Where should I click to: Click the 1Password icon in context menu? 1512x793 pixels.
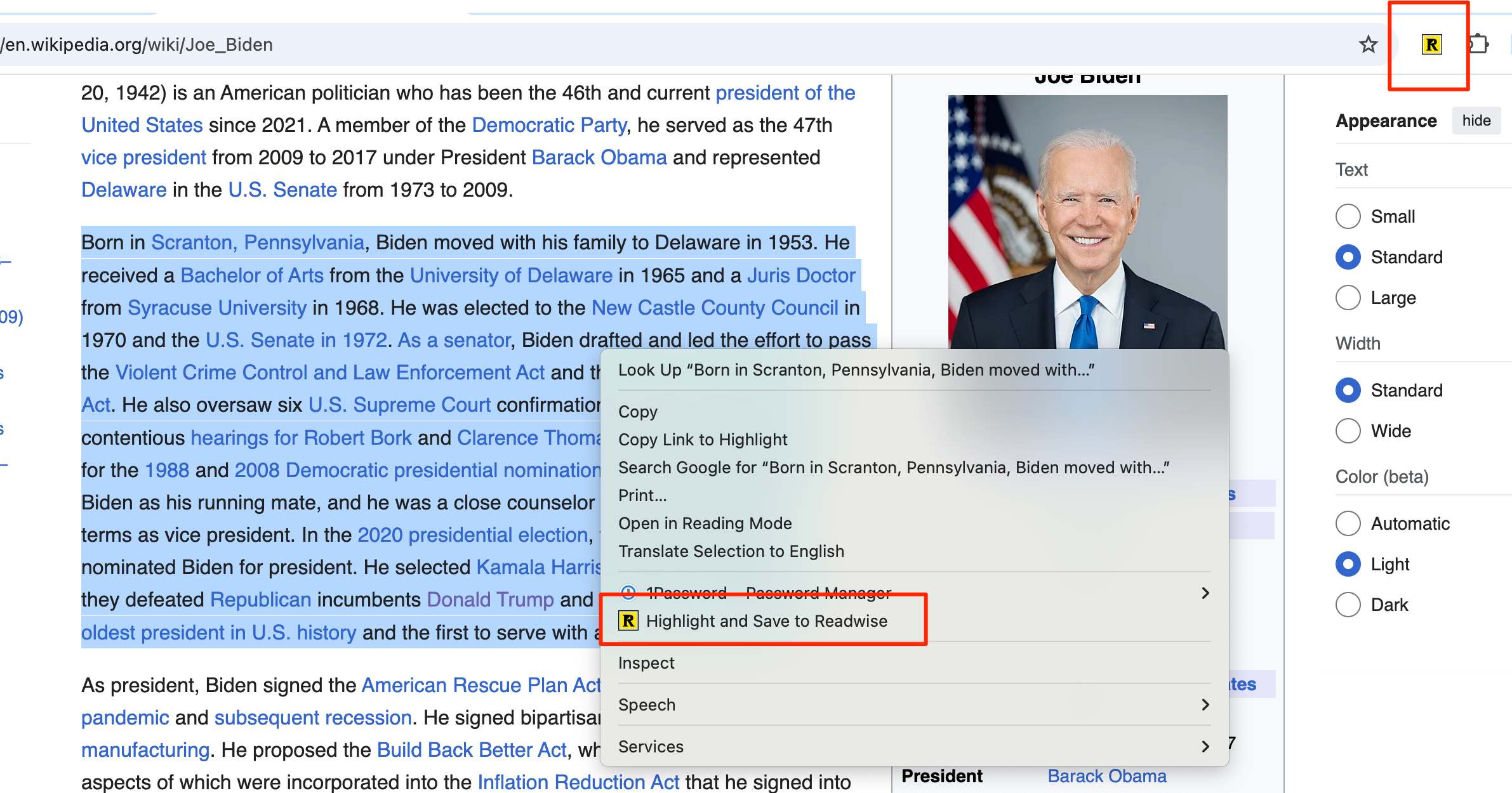628,593
